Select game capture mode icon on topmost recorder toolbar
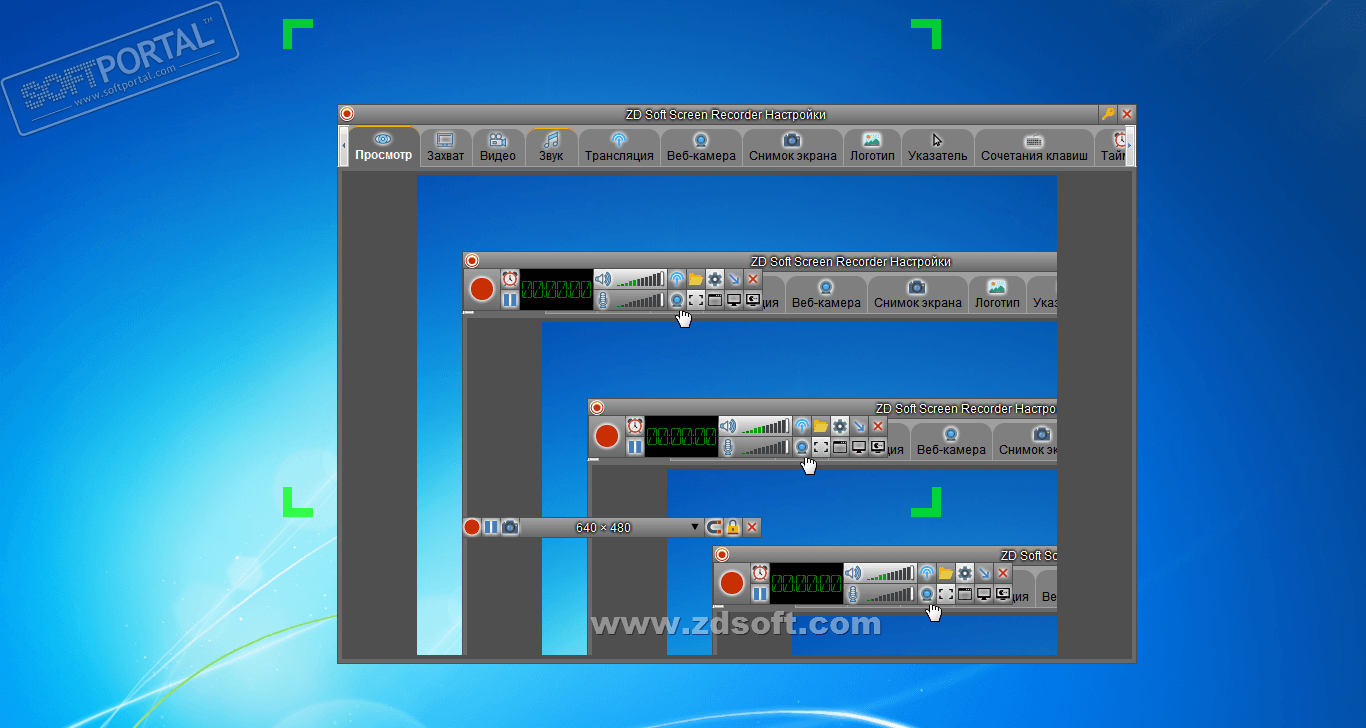 click(753, 299)
